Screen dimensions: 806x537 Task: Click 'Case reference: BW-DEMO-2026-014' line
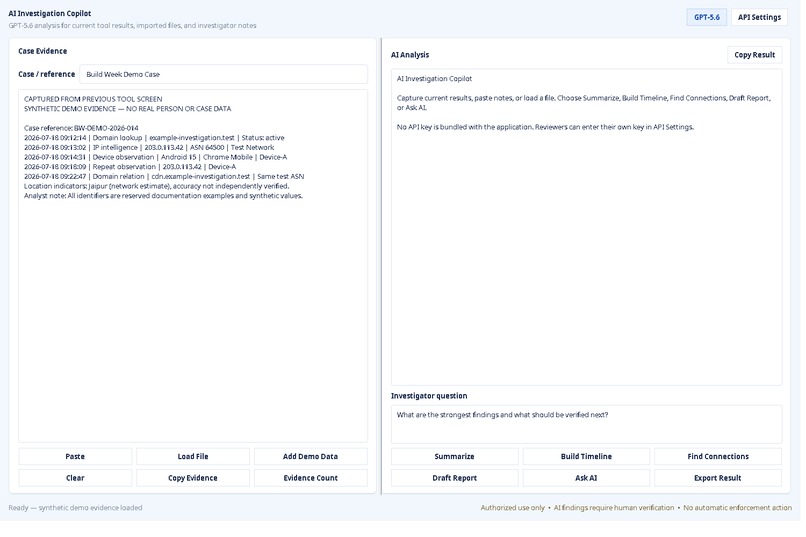click(x=81, y=128)
